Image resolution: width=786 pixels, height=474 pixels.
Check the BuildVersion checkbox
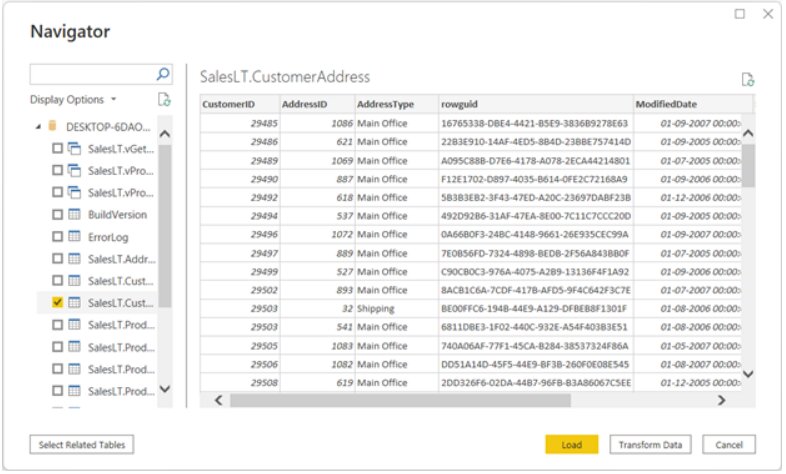(58, 214)
